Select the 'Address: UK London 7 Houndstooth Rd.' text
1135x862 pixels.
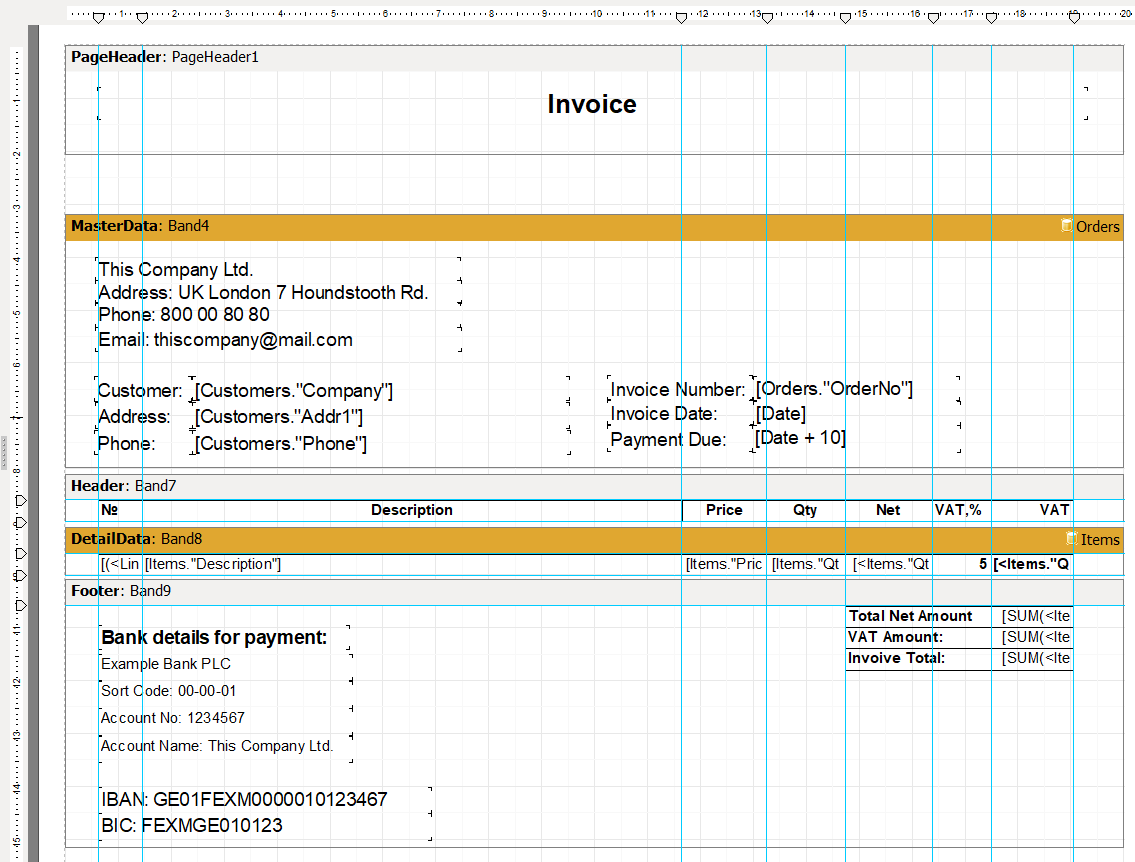tap(263, 292)
